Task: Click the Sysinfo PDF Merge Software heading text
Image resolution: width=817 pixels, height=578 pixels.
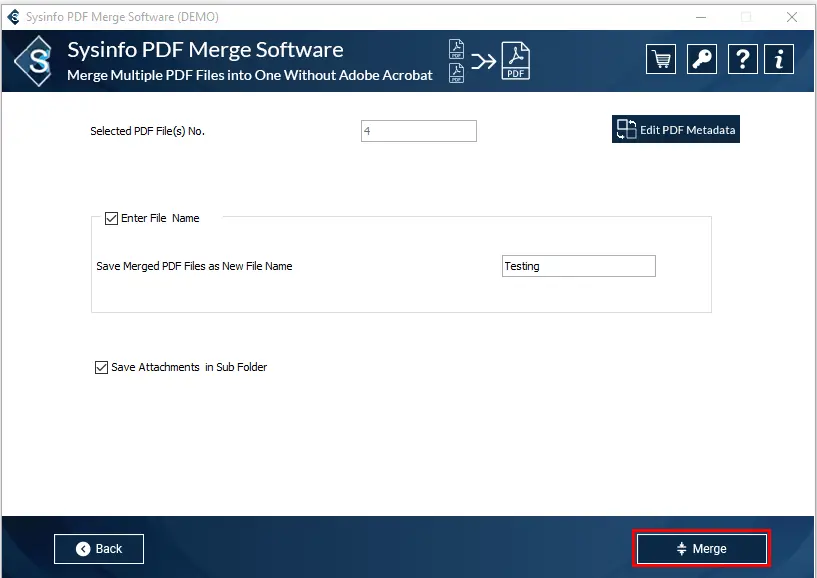Action: click(205, 50)
